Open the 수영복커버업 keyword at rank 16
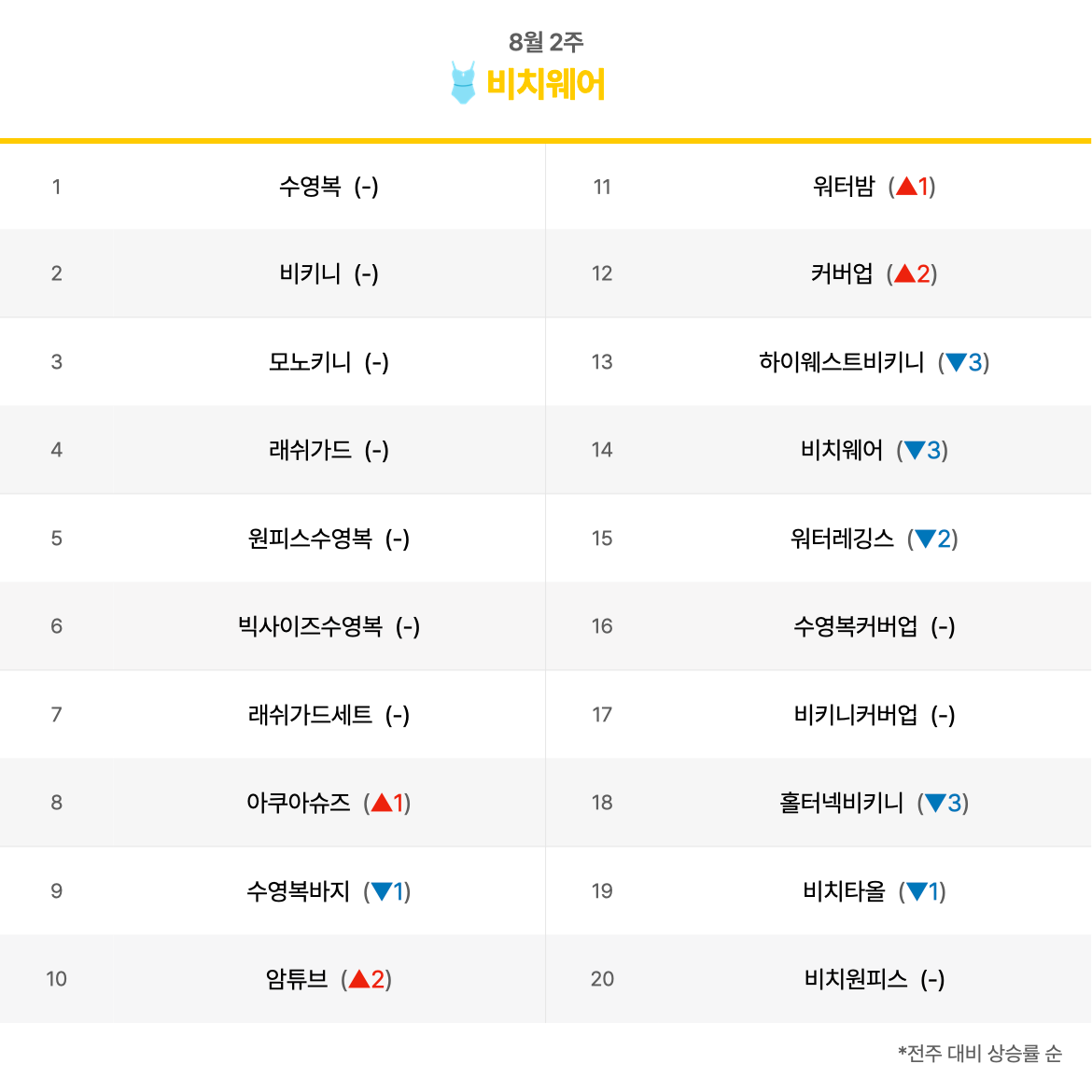Viewport: 1092px width, 1092px height. coord(856,626)
